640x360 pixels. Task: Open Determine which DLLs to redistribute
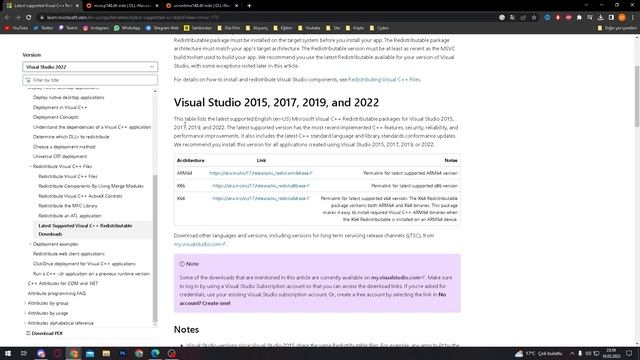click(x=71, y=137)
